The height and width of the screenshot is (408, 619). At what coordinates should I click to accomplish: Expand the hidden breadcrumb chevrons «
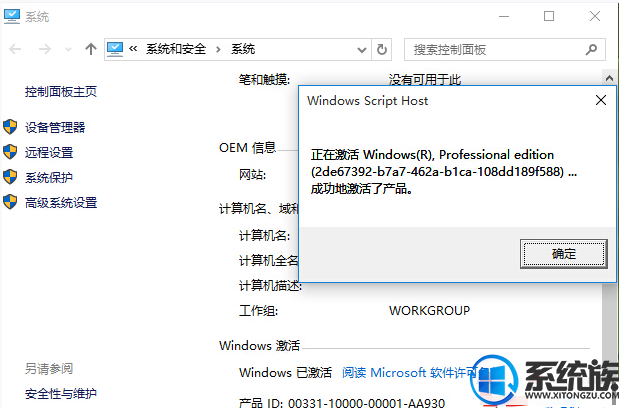coord(133,49)
